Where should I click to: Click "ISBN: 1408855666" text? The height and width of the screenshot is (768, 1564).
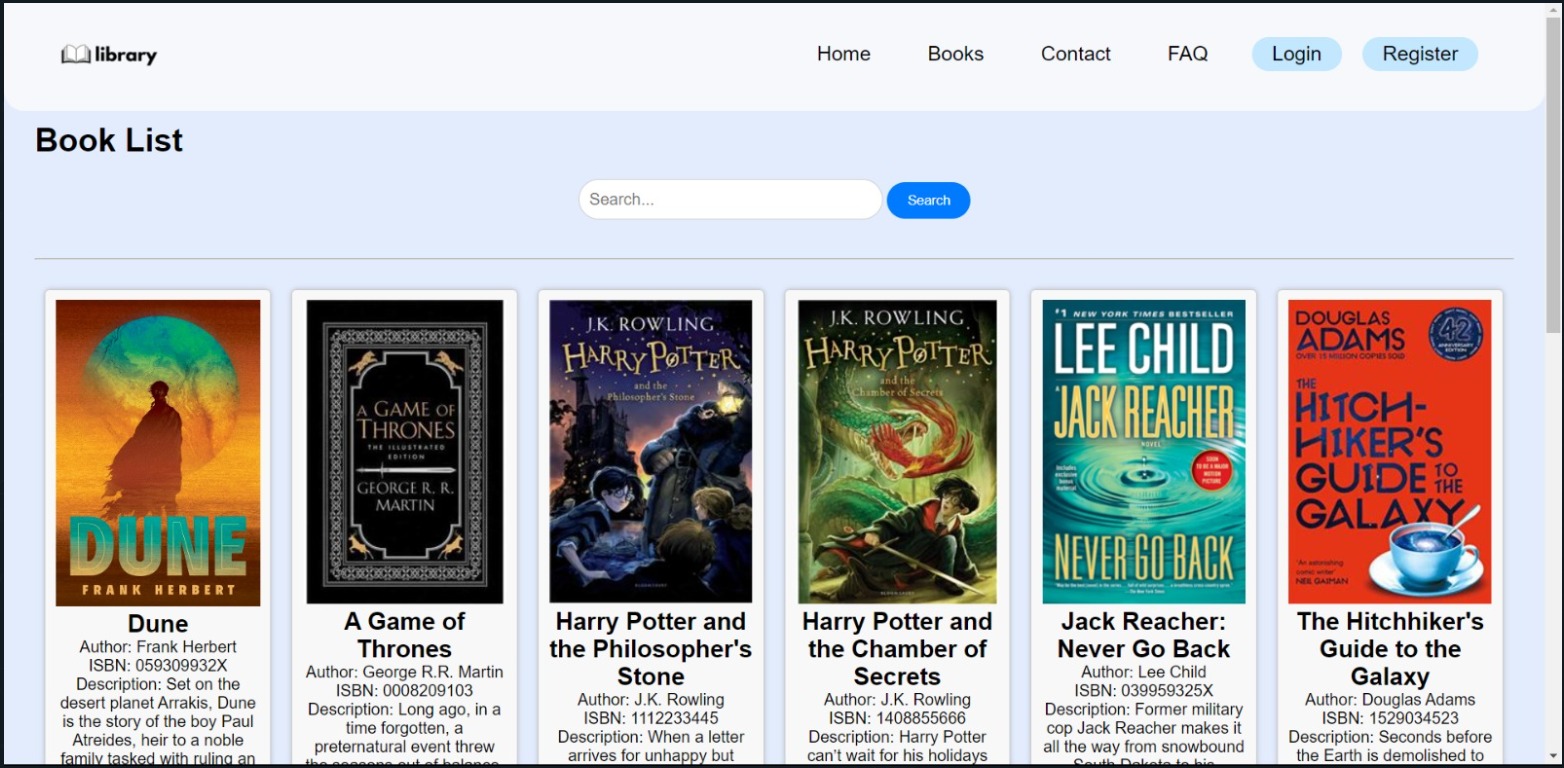[x=897, y=718]
